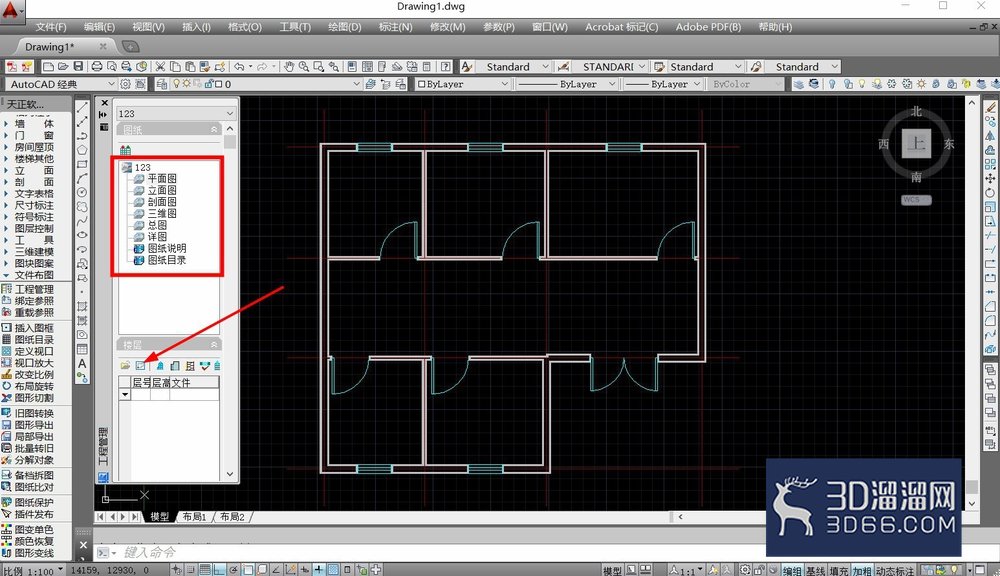The image size is (1000, 576).
Task: Open the 编辑(E) menu
Action: (99, 27)
